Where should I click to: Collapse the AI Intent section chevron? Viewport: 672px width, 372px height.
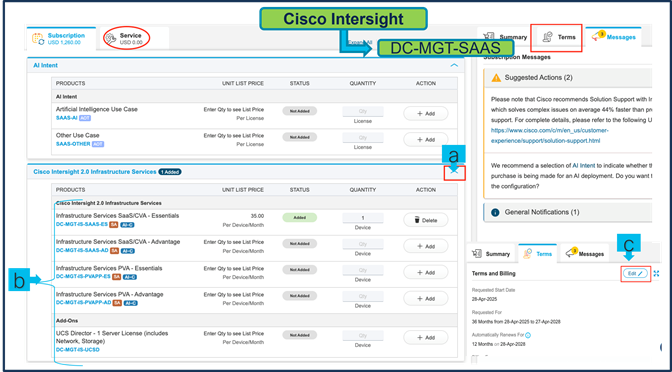454,66
